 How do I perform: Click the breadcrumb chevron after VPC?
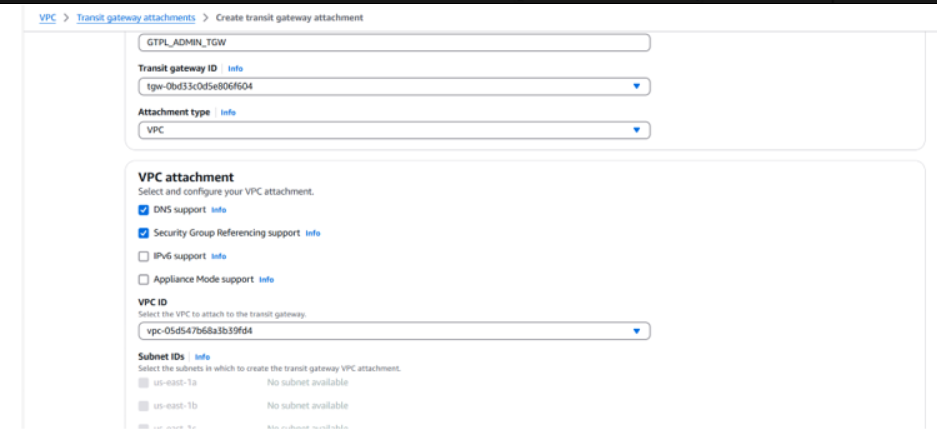click(x=66, y=18)
